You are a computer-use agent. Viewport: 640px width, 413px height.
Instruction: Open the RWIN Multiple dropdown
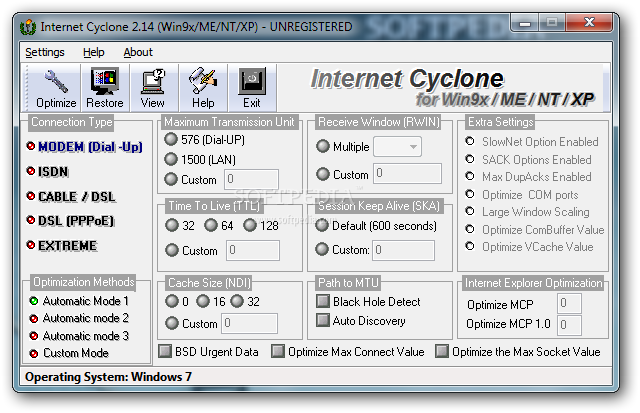(x=398, y=147)
